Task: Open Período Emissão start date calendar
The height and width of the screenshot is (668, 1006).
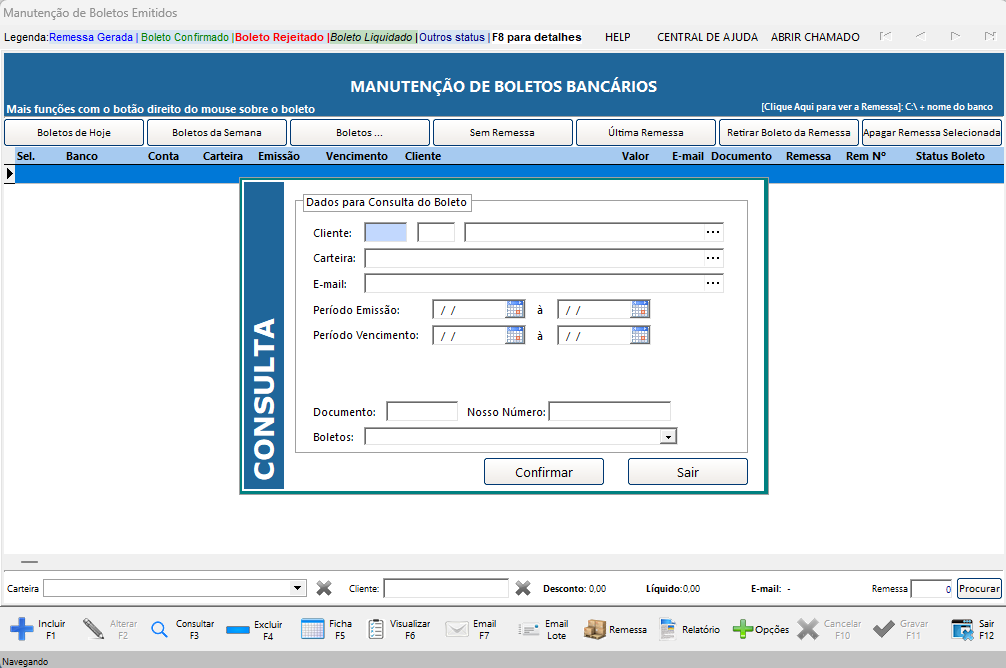Action: 515,309
